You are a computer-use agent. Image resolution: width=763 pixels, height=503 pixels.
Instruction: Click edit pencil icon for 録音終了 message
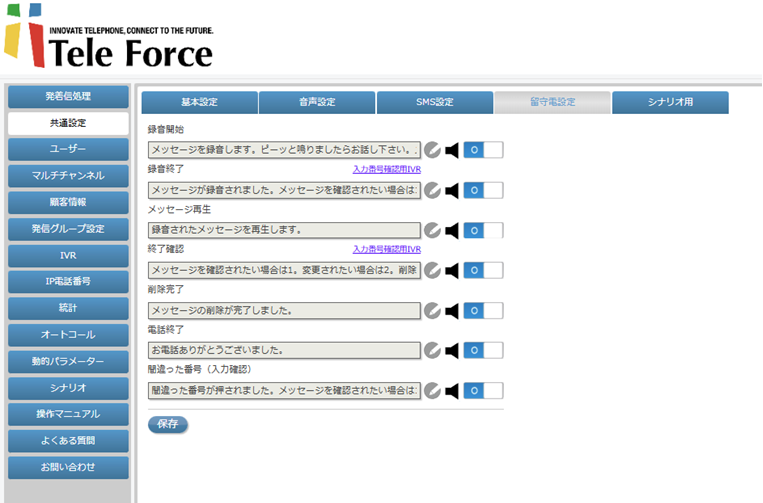(432, 190)
